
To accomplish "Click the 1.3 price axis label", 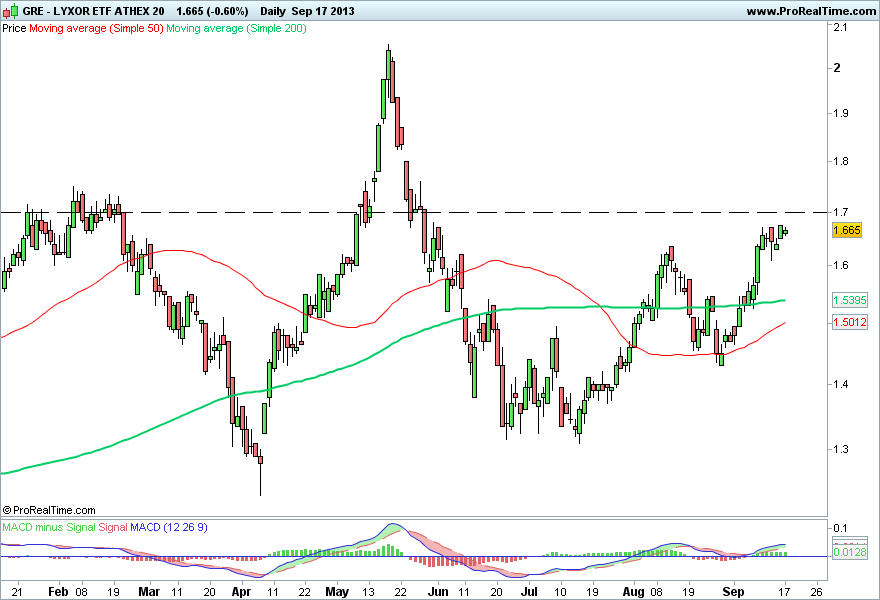I will pos(840,449).
